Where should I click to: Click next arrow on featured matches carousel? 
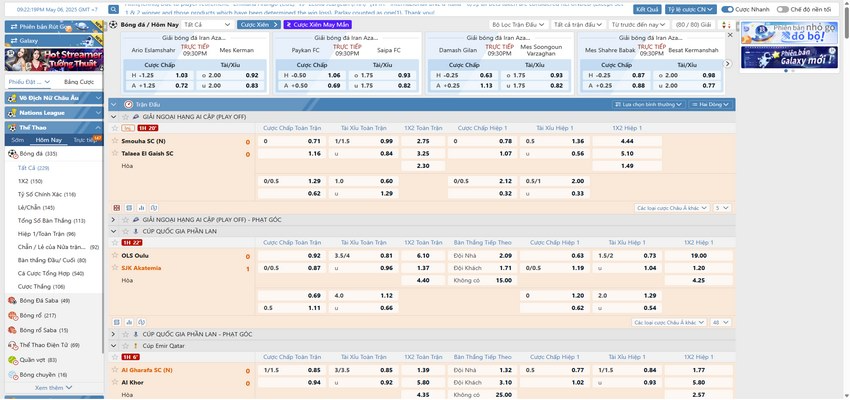[728, 63]
